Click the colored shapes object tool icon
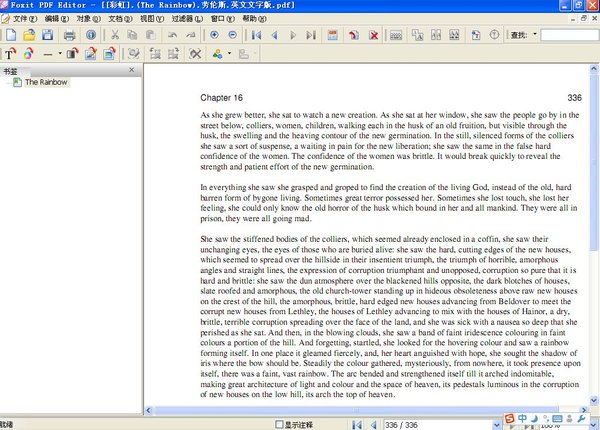Screen dimensions: 600x430 (218, 54)
